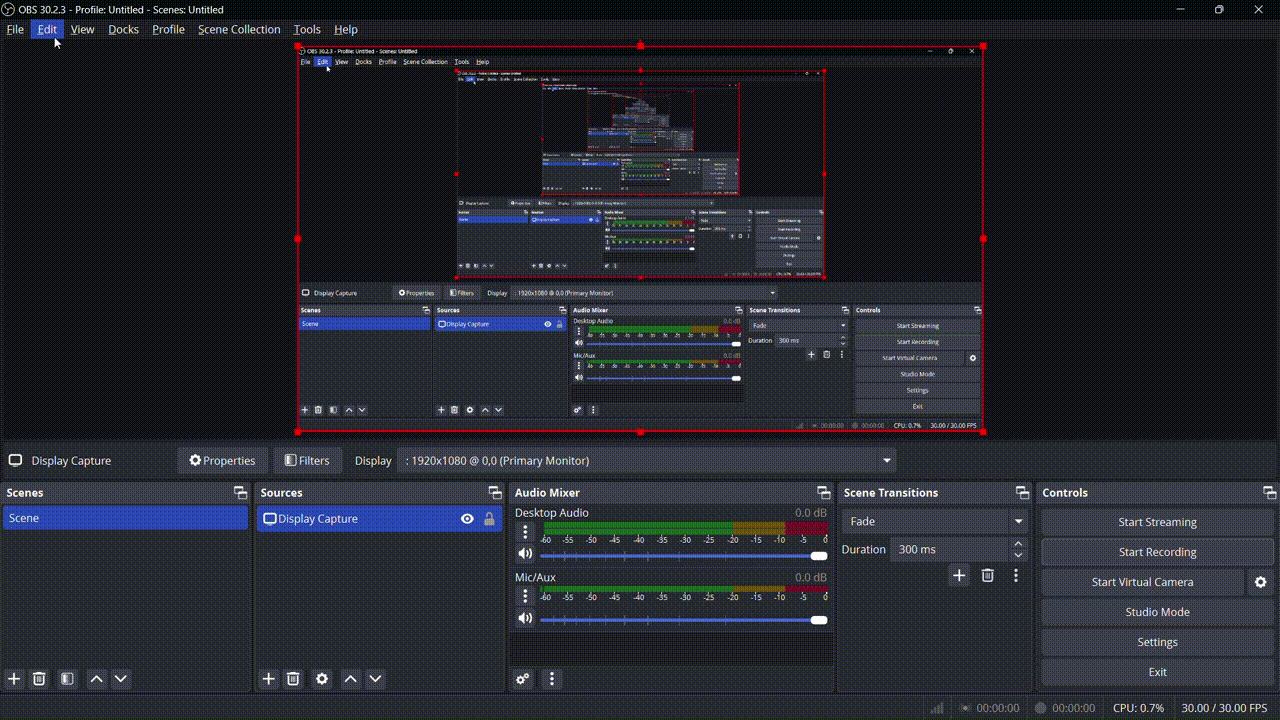Click the Exit button
The image size is (1280, 720).
pyautogui.click(x=1157, y=672)
